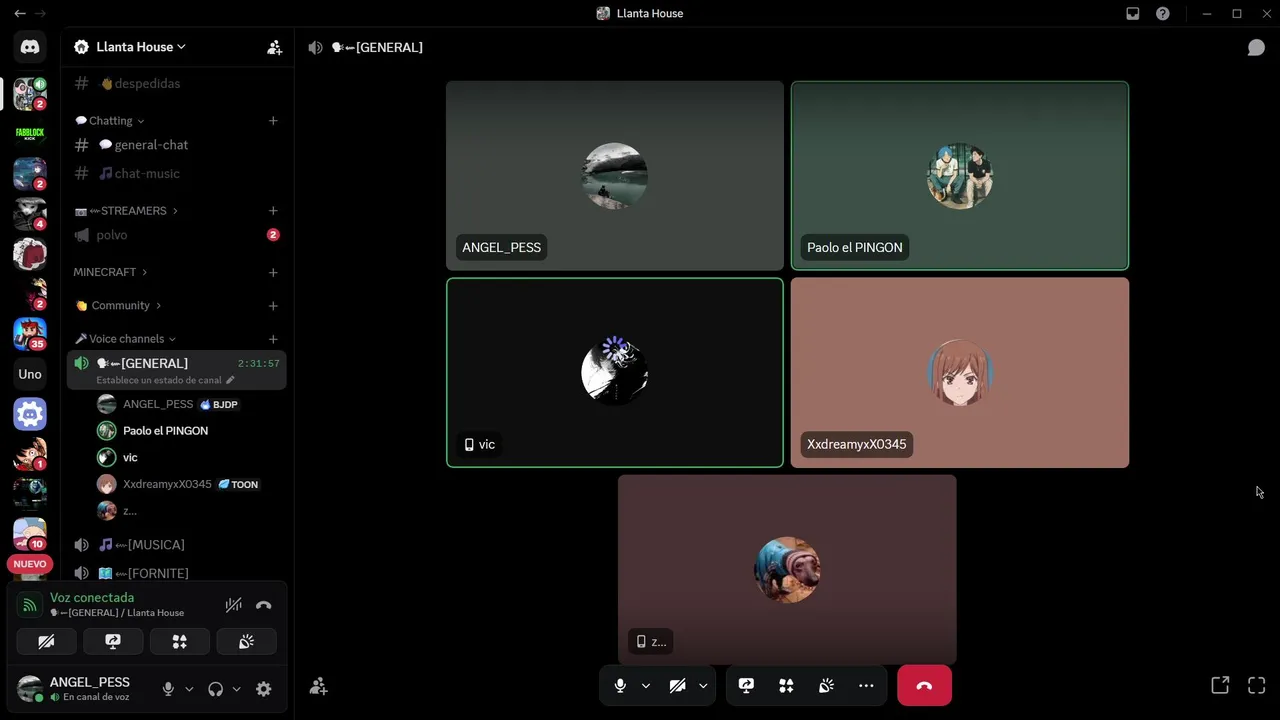Expand the STREAMERS category
This screenshot has height=720, width=1280.
(x=126, y=211)
